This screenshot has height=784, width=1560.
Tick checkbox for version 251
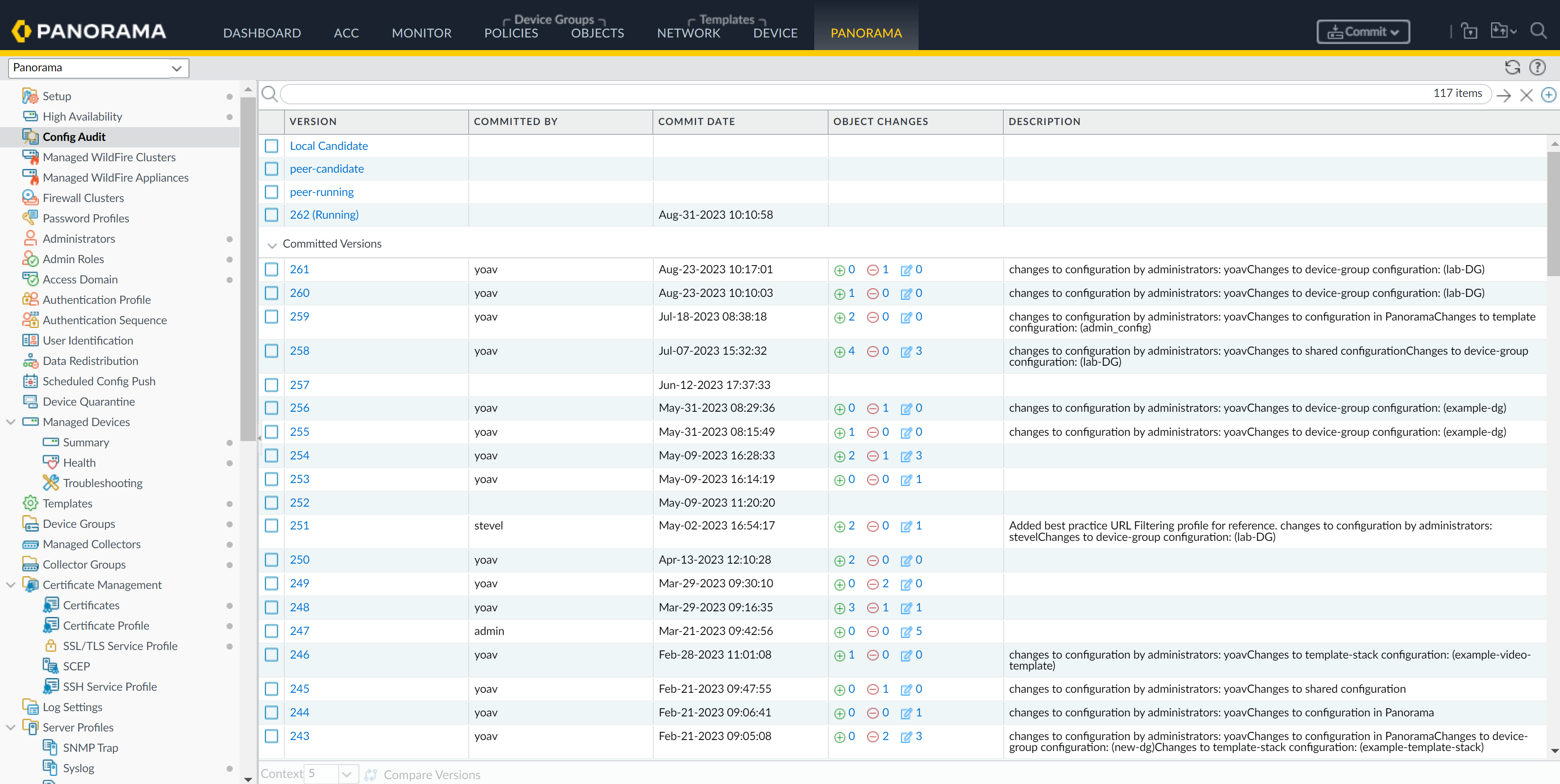(x=271, y=525)
